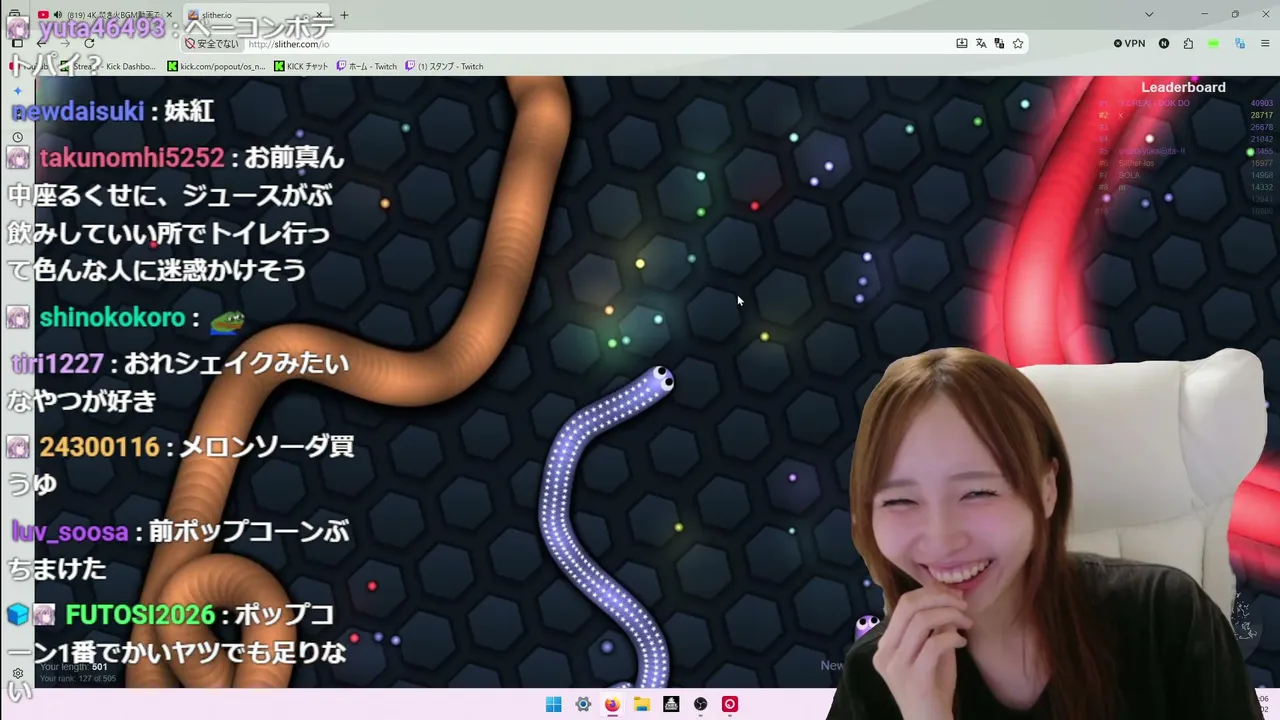Viewport: 1280px width, 720px height.
Task: Click the green extension icon in toolbar
Action: tap(1213, 44)
